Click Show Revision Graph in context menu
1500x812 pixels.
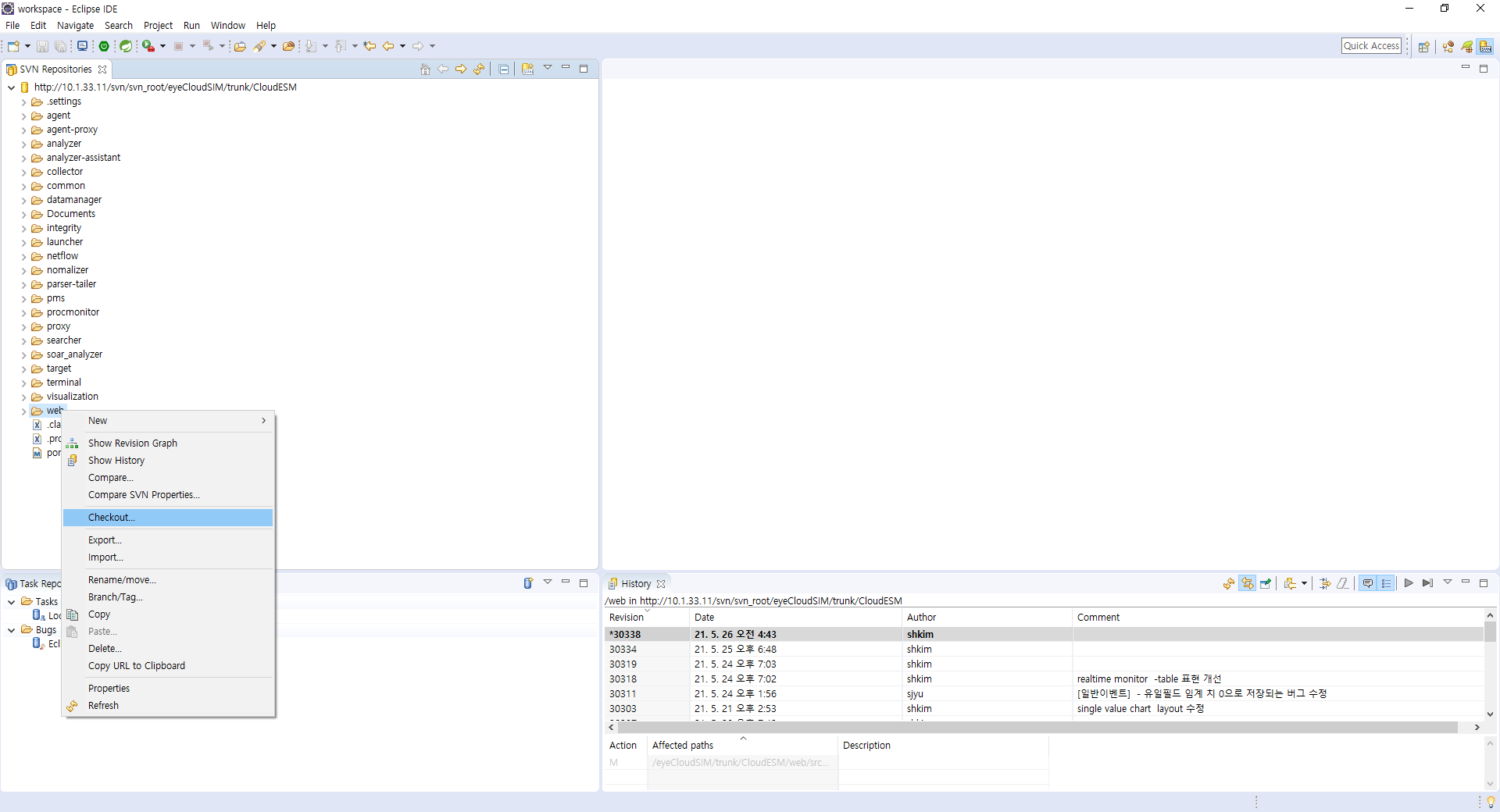[x=168, y=443]
